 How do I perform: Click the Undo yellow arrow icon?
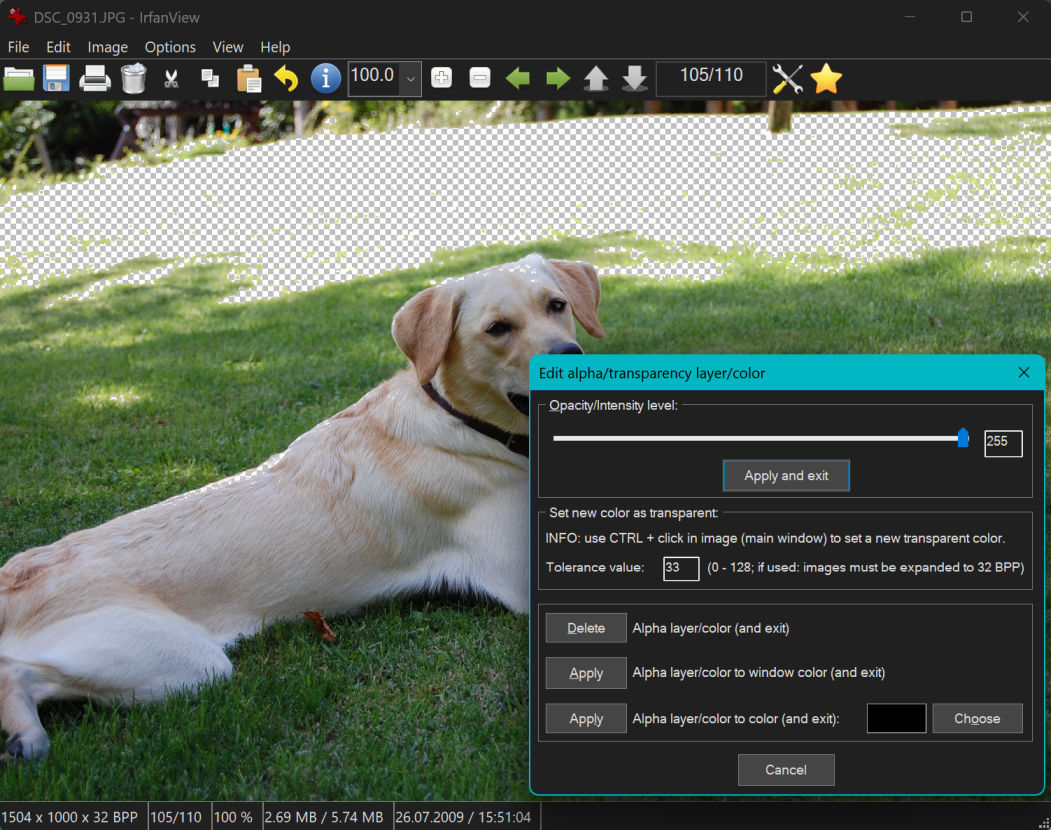287,79
